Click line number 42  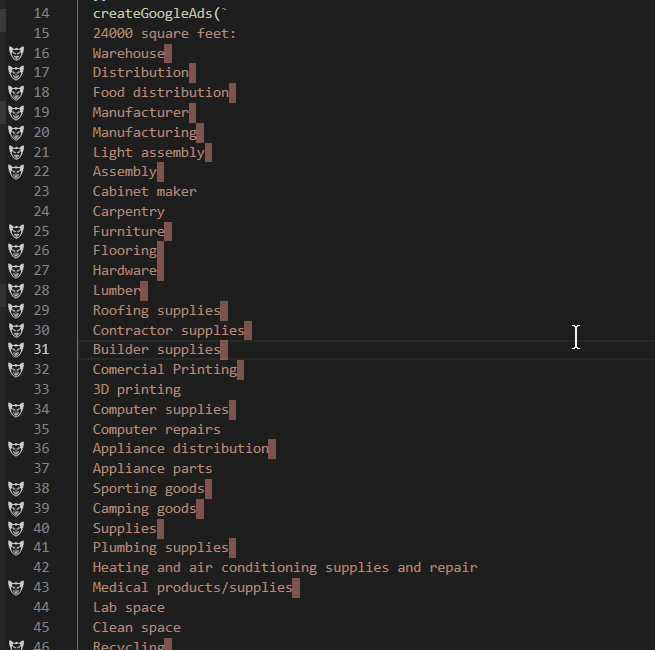pyautogui.click(x=41, y=567)
